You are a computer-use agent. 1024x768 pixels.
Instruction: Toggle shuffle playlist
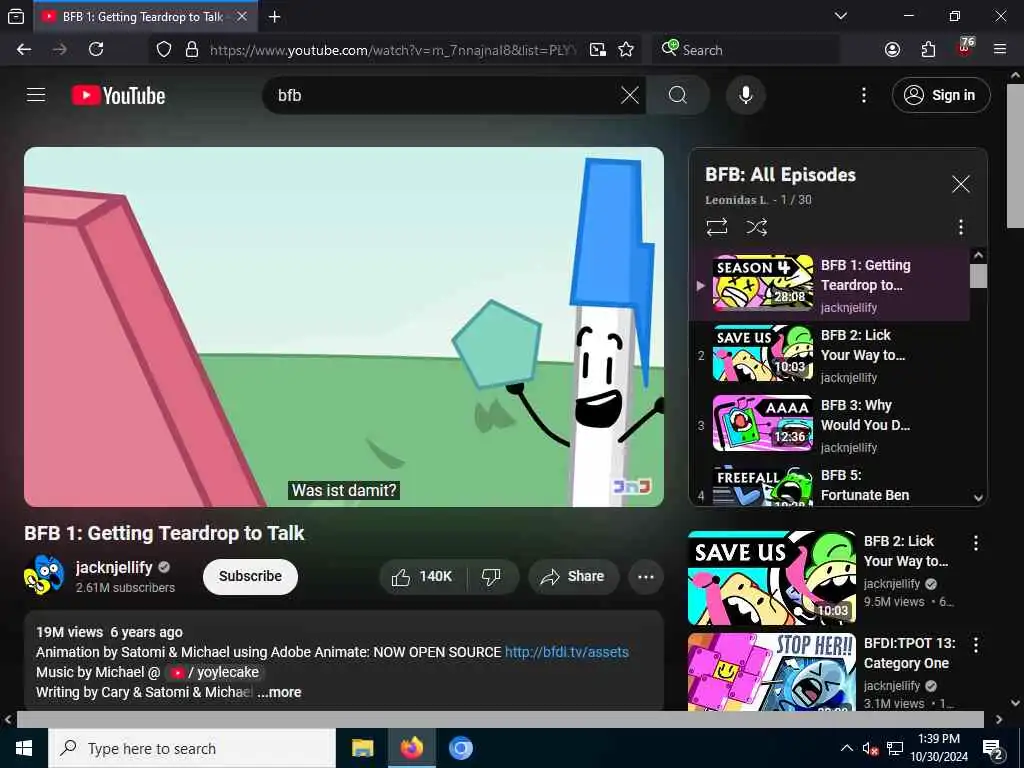tap(756, 227)
